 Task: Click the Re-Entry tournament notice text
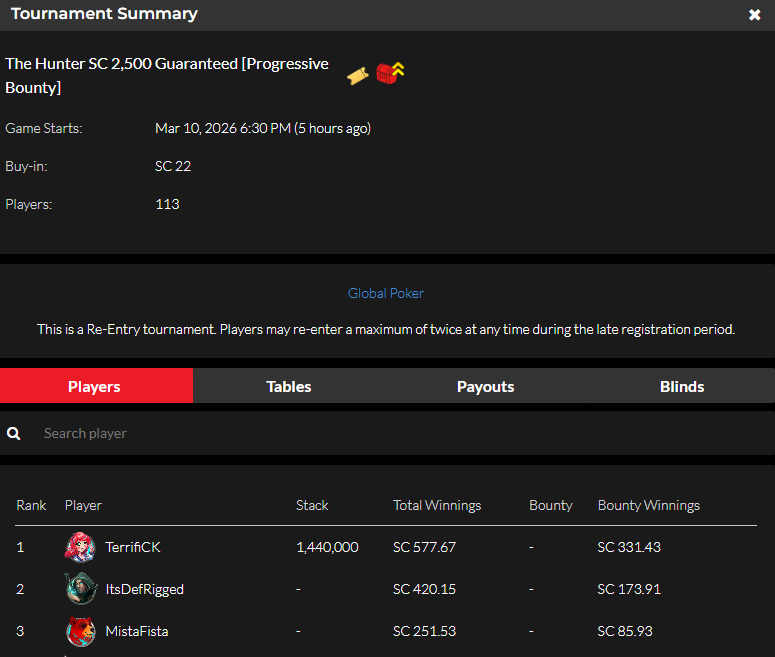point(386,329)
